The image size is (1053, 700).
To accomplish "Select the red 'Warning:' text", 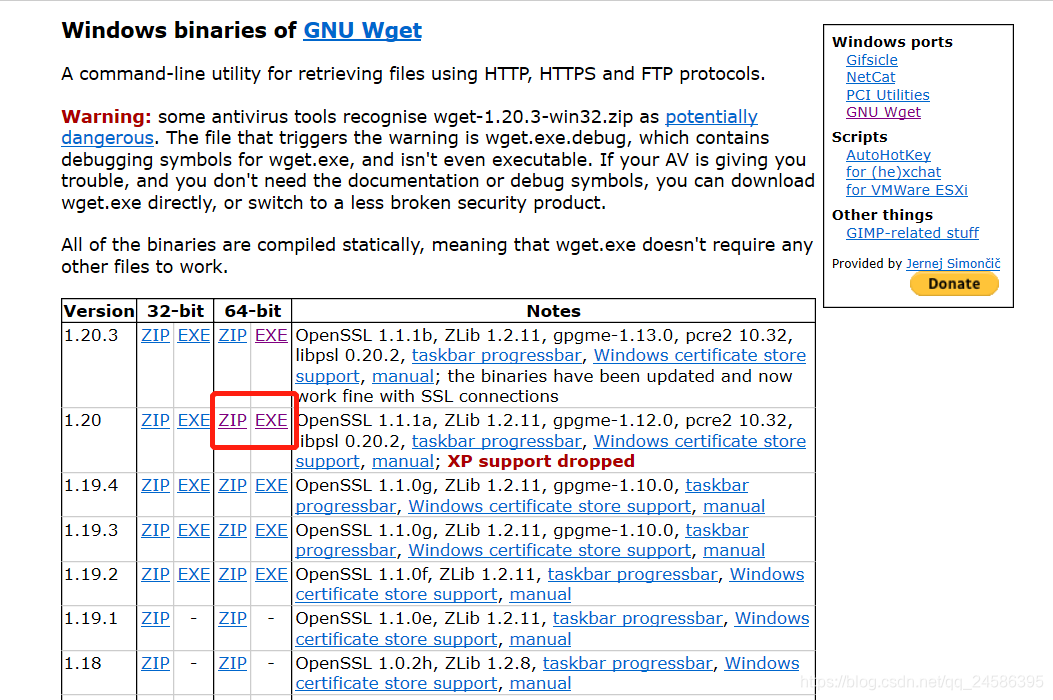I will click(x=106, y=117).
